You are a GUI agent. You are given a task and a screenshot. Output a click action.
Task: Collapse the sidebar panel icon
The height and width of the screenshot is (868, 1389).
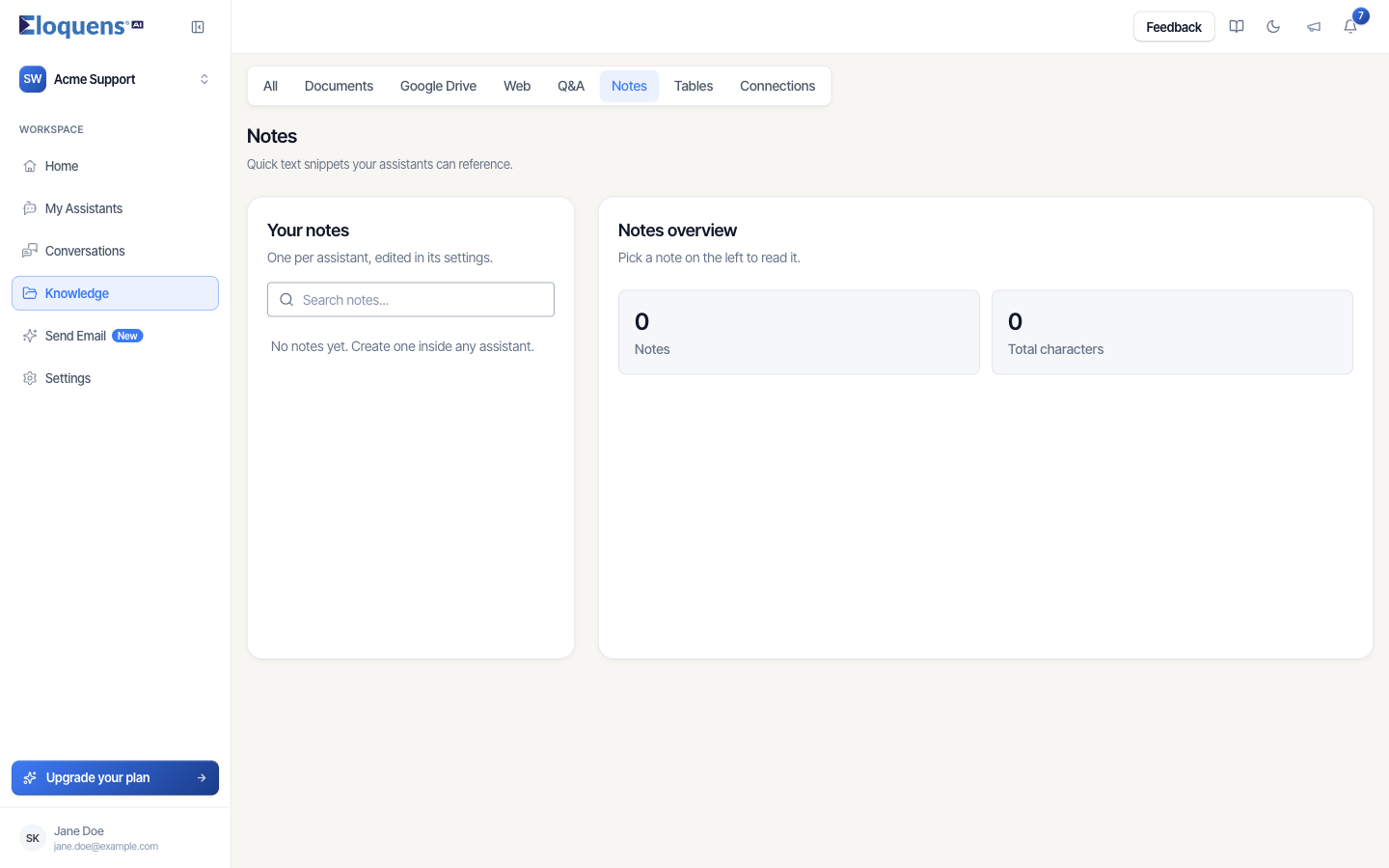pyautogui.click(x=198, y=27)
